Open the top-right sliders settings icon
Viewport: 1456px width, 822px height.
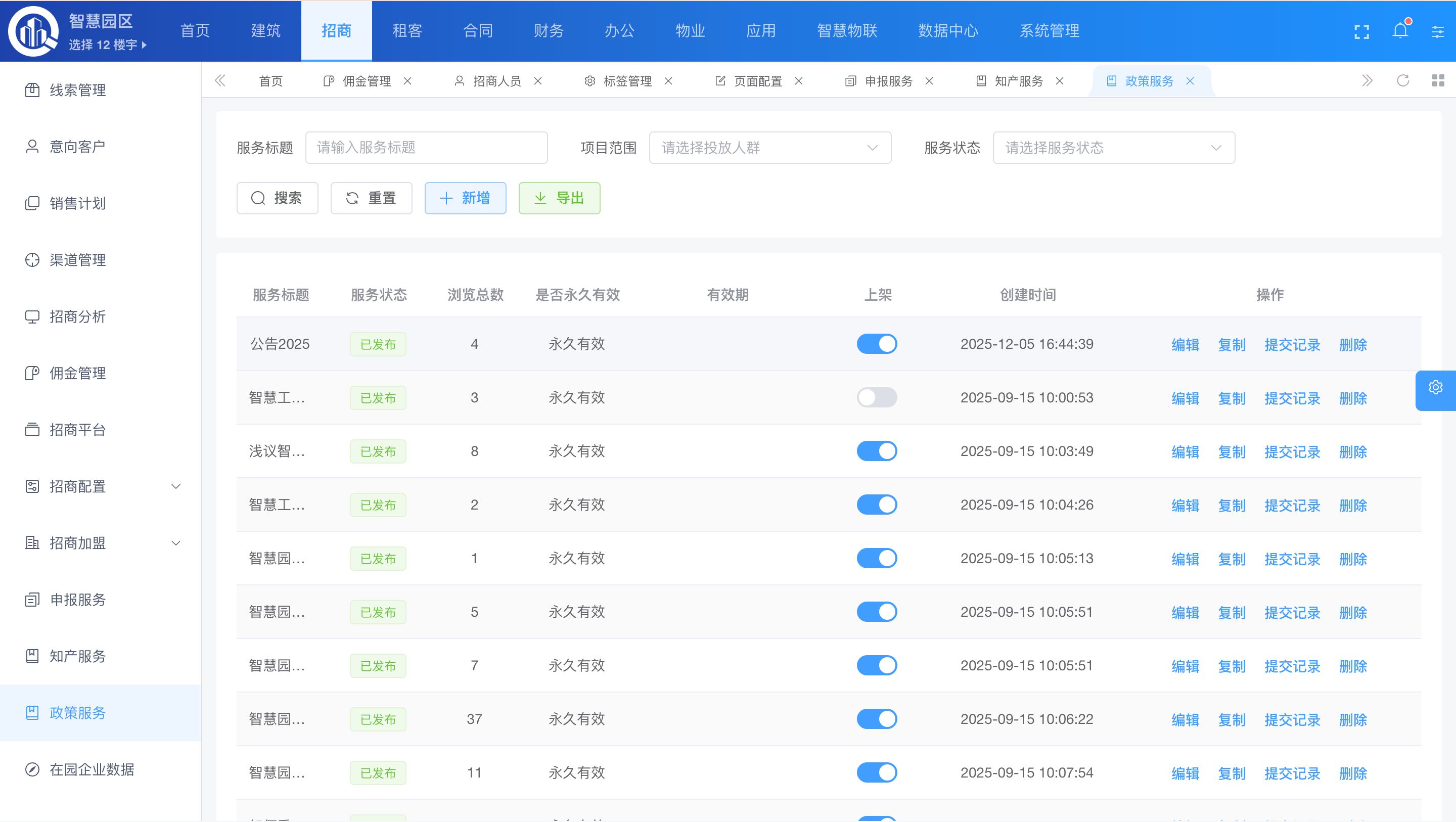pyautogui.click(x=1437, y=32)
